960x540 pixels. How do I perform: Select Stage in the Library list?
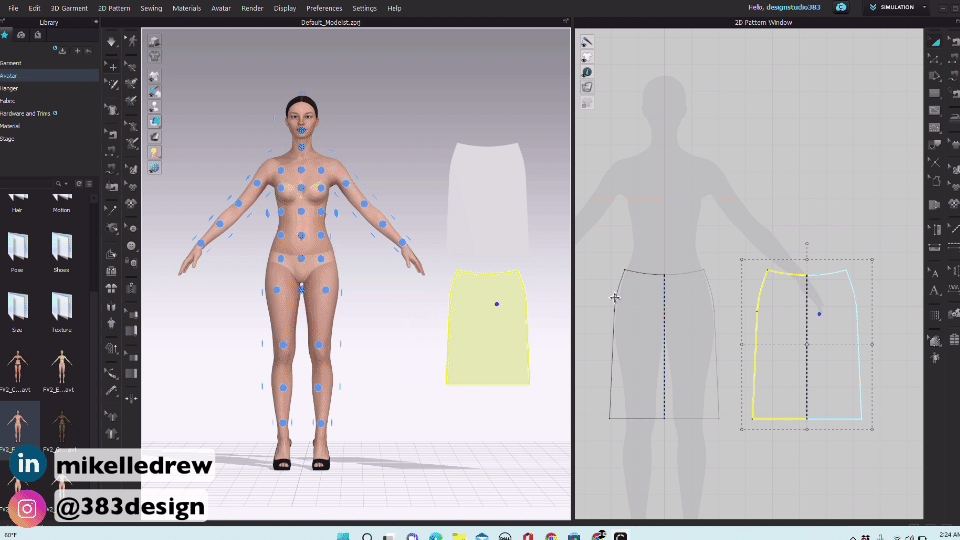[7, 139]
